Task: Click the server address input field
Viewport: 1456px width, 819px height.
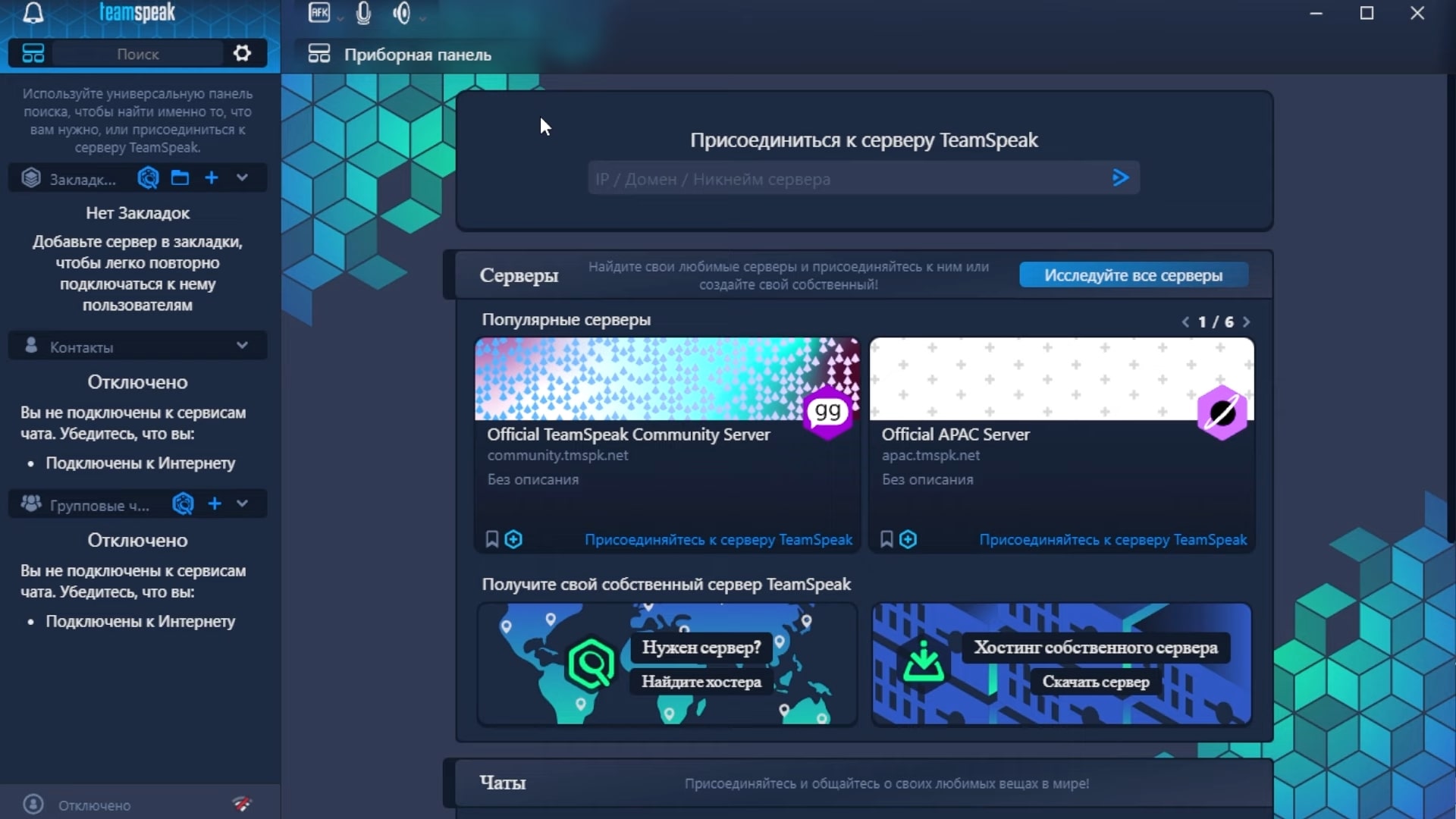Action: pos(864,179)
